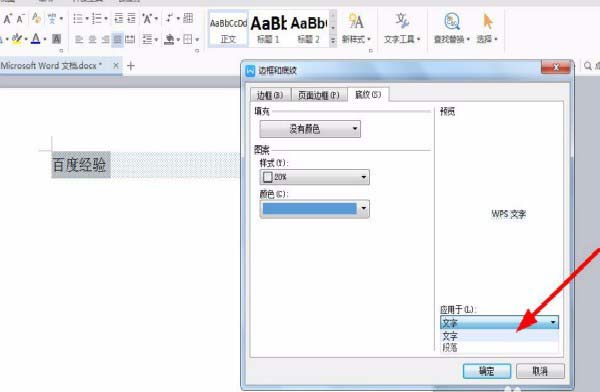Open 查找替换 find and replace
This screenshot has height=392, width=600.
point(452,28)
